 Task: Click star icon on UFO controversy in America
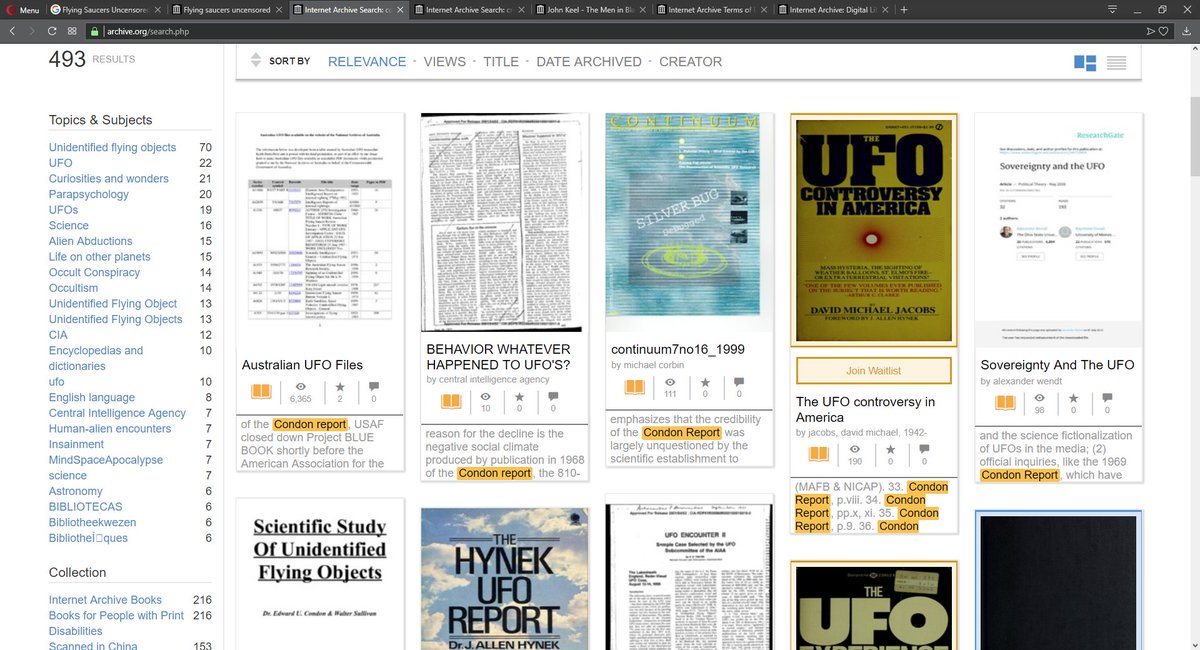(x=892, y=449)
